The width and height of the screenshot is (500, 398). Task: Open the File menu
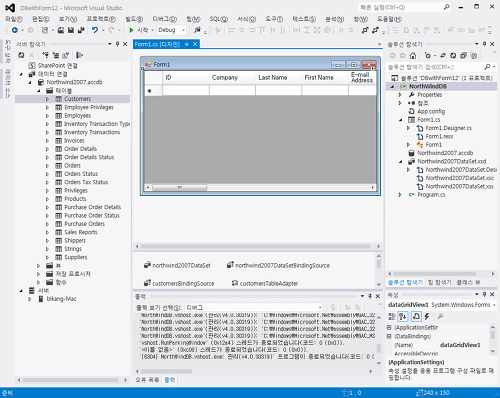click(x=14, y=19)
